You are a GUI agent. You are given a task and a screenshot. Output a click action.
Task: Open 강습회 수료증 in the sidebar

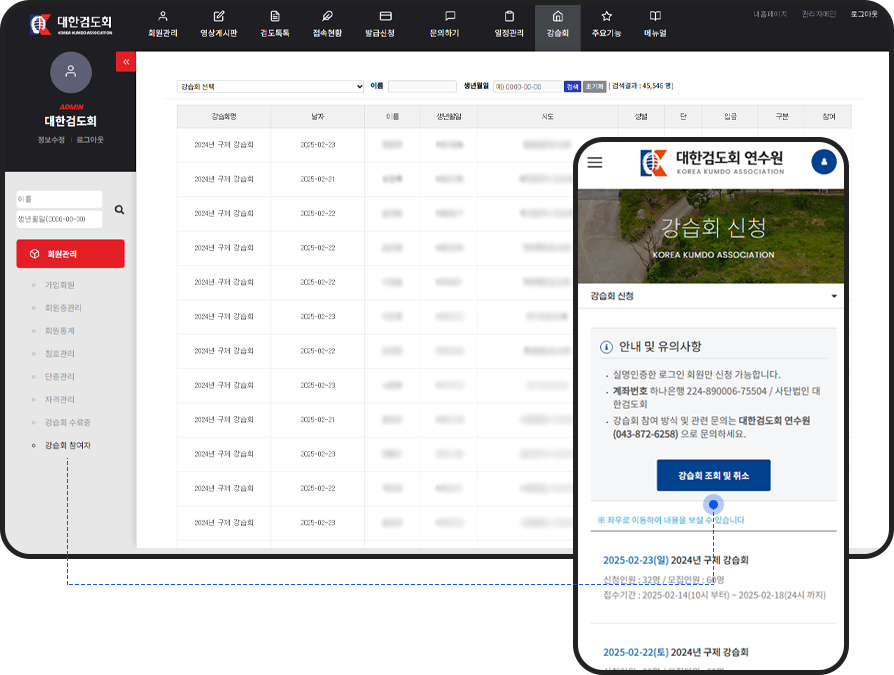[x=68, y=422]
